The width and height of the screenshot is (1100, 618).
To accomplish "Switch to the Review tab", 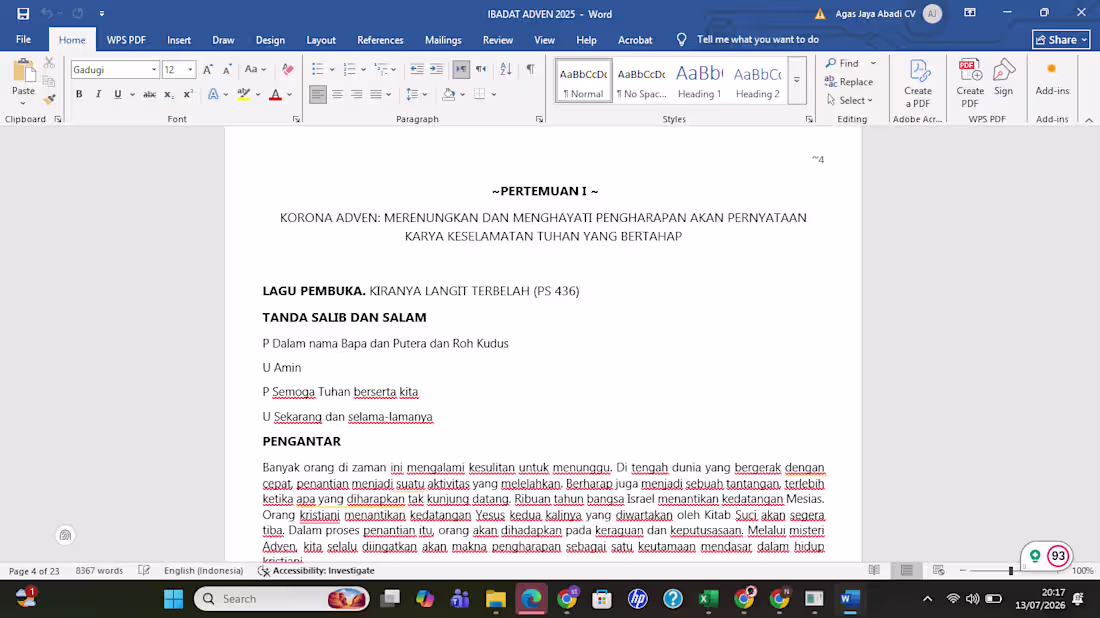I will pyautogui.click(x=497, y=40).
